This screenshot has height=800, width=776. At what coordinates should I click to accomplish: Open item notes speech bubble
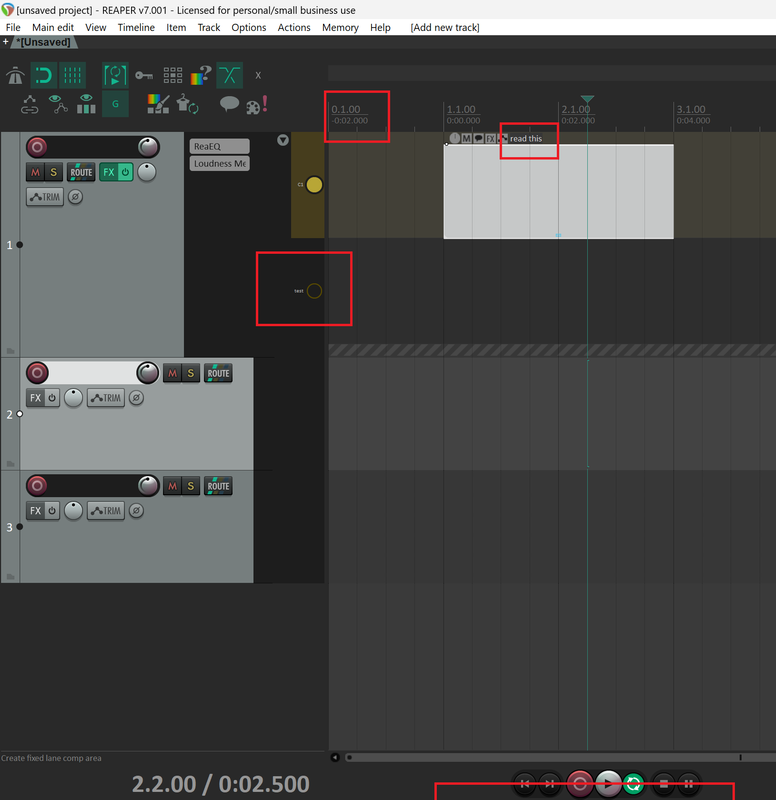[x=479, y=139]
